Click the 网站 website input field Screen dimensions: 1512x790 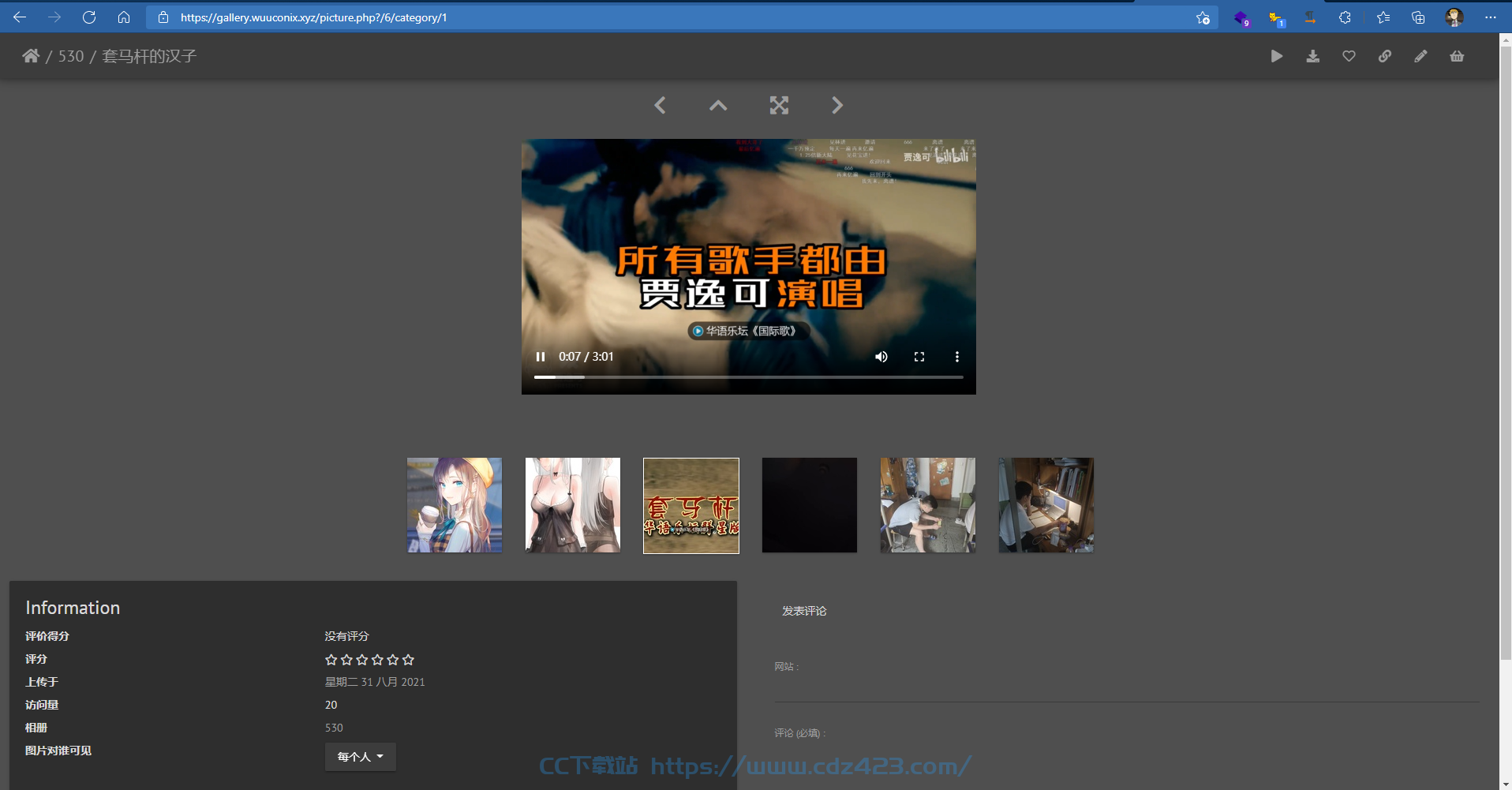[1127, 689]
